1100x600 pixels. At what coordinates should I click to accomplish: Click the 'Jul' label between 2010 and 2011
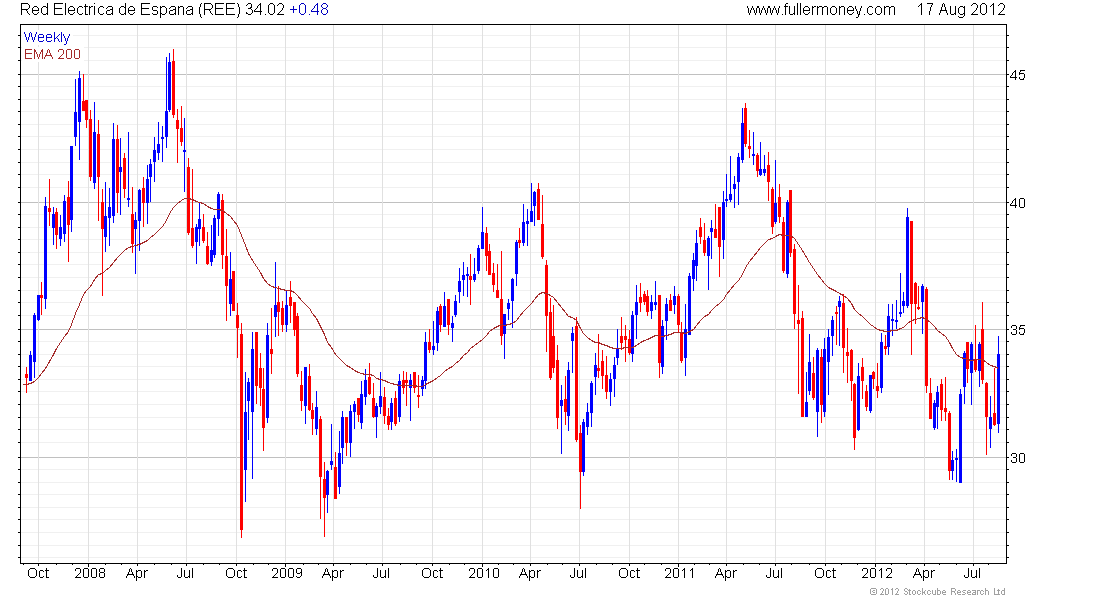pos(578,573)
